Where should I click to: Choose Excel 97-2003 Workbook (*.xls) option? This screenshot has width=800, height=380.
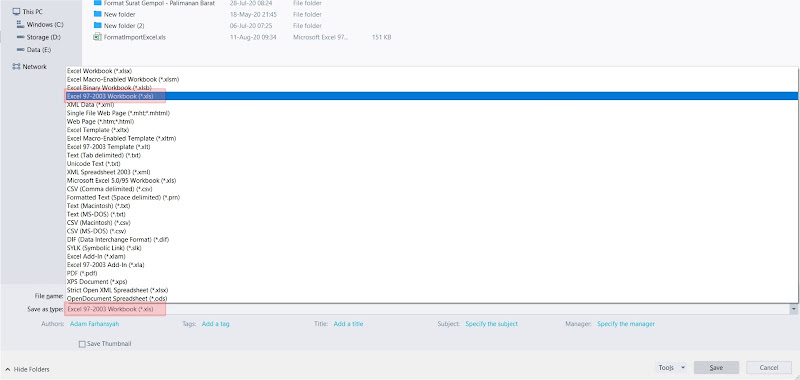(x=432, y=96)
